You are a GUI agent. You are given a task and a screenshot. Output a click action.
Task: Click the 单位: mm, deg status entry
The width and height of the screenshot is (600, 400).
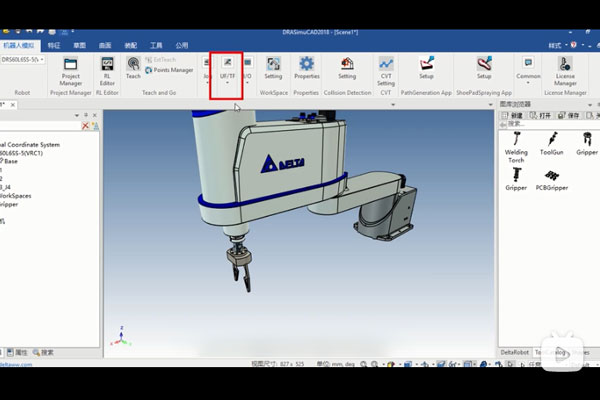click(336, 364)
